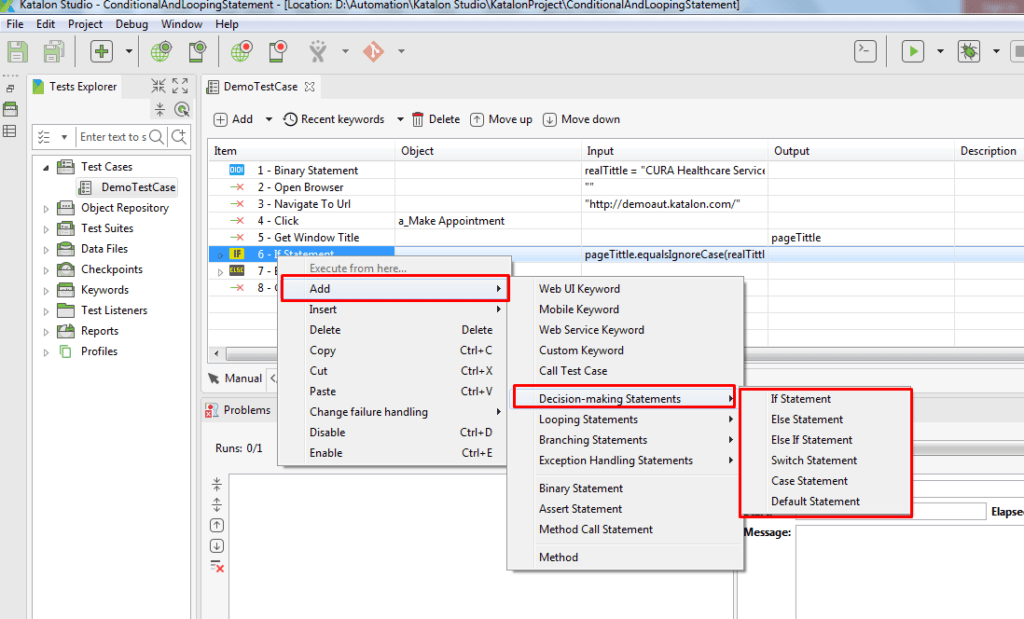Open the Run button dropdown arrow
Image resolution: width=1024 pixels, height=619 pixels.
pyautogui.click(x=940, y=50)
